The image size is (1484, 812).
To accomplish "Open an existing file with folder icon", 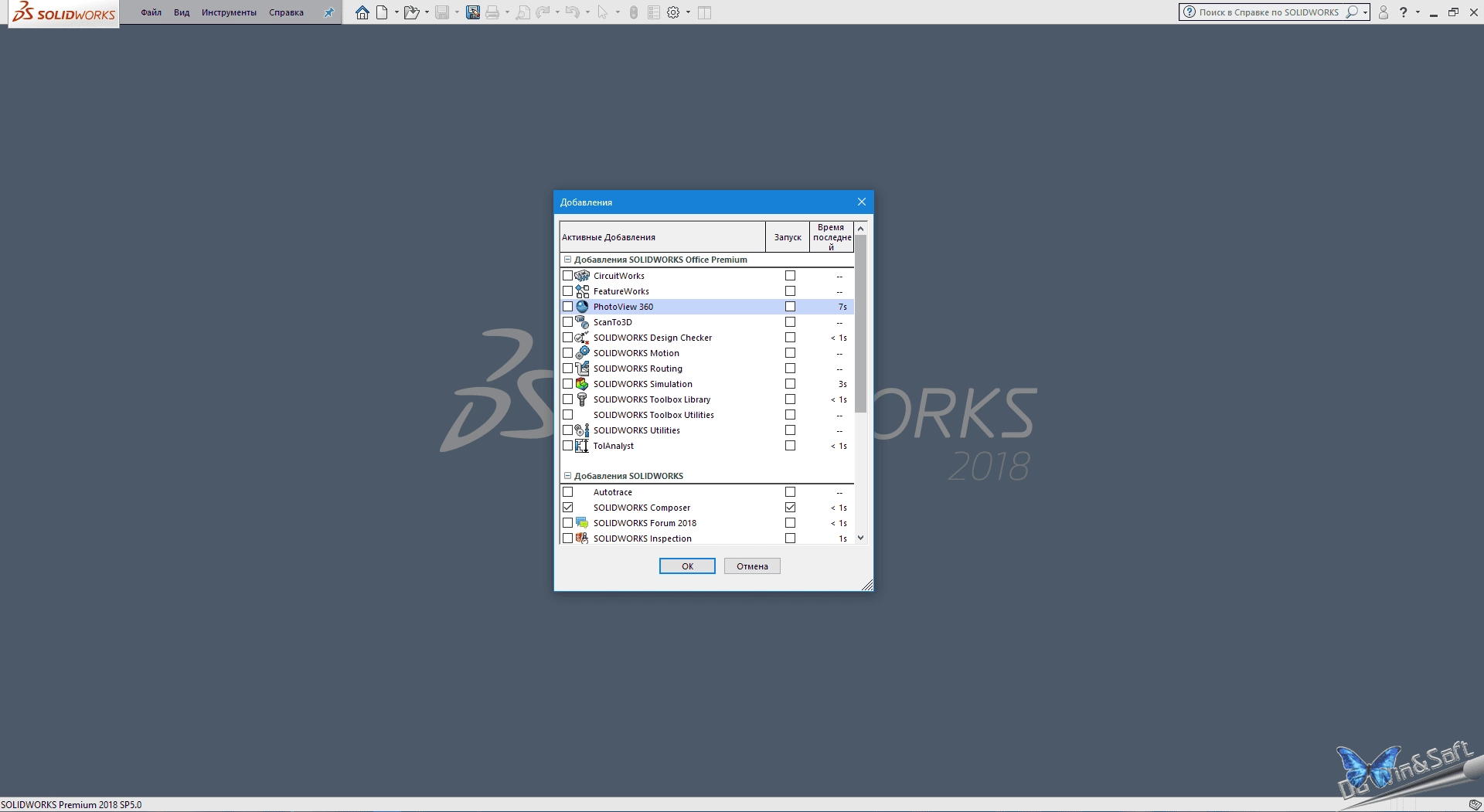I will (411, 12).
